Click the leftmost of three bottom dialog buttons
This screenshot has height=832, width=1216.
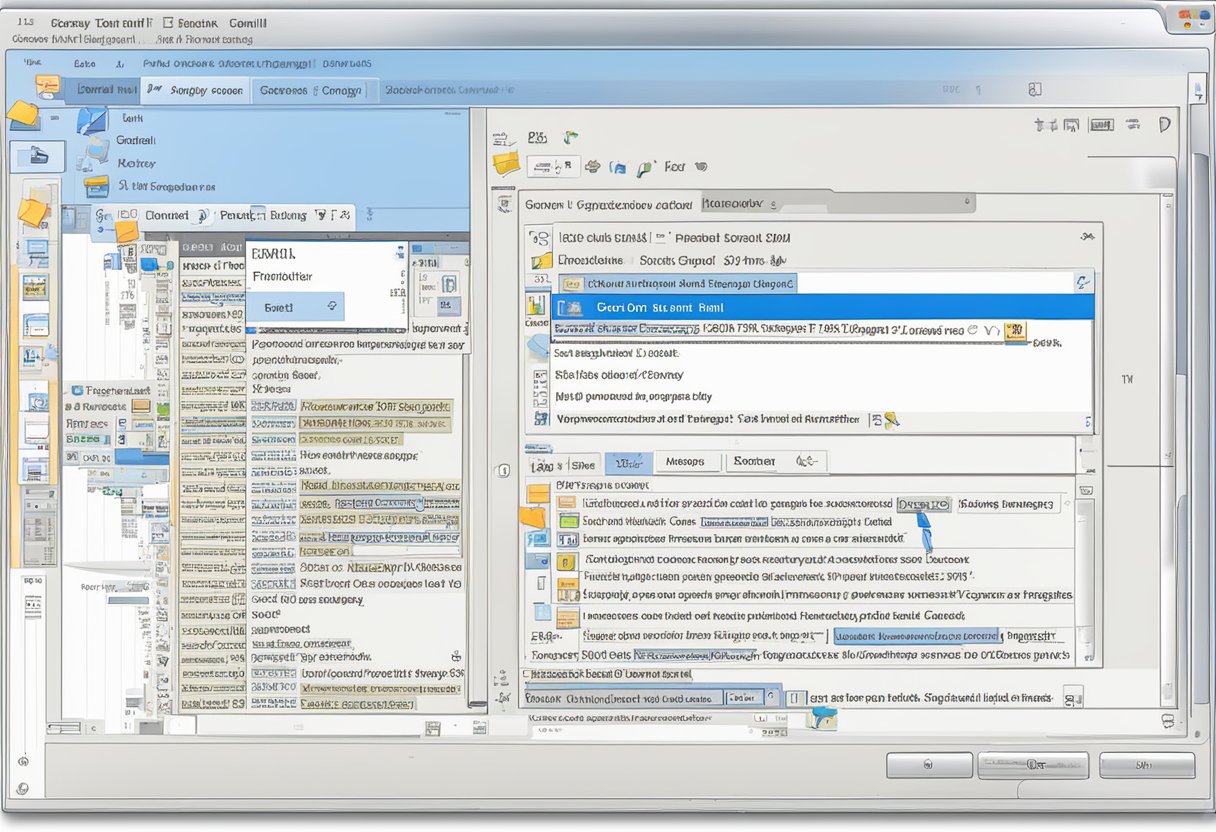(928, 765)
